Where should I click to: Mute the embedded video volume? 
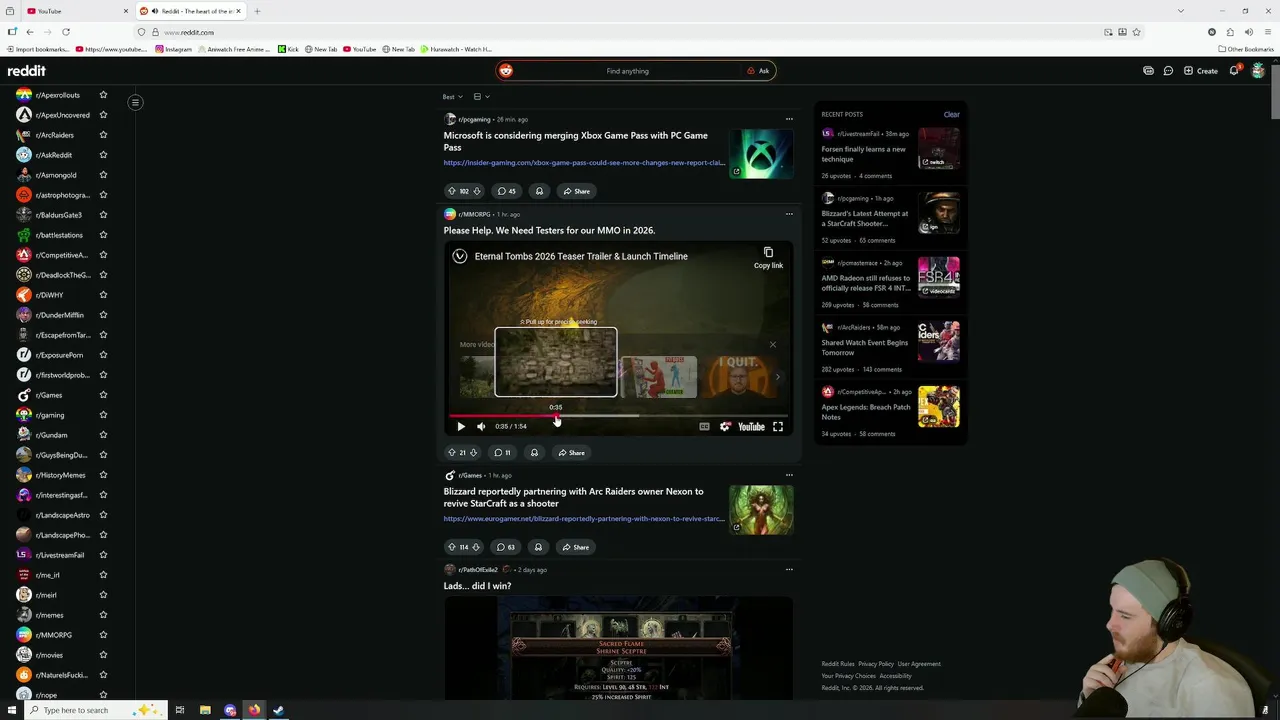pyautogui.click(x=481, y=427)
